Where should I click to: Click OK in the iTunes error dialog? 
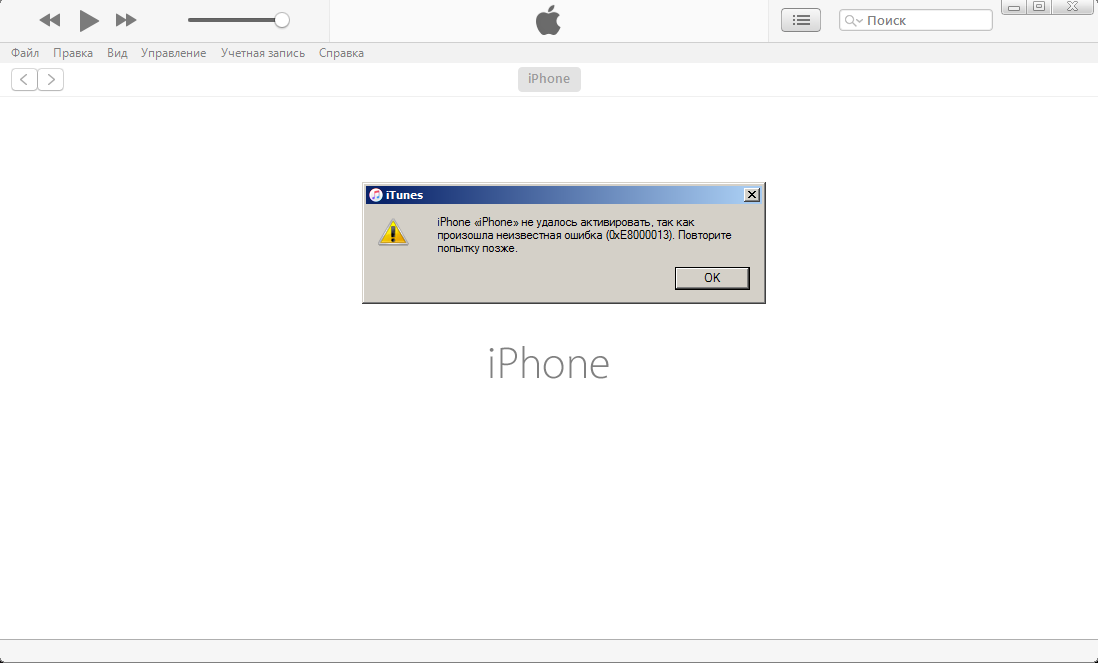(712, 278)
